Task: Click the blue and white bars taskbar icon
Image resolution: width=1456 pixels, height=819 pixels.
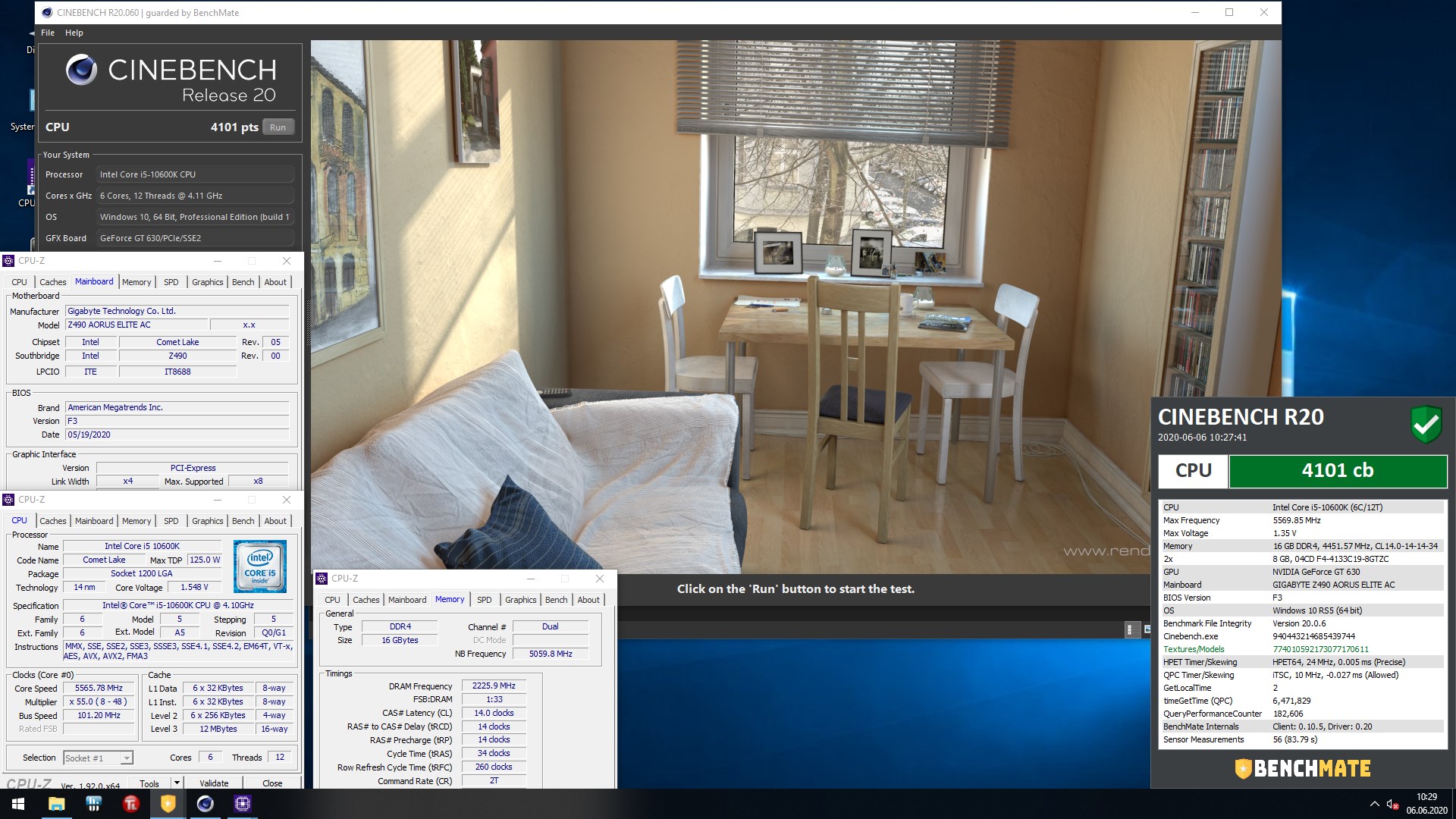Action: pos(94,804)
